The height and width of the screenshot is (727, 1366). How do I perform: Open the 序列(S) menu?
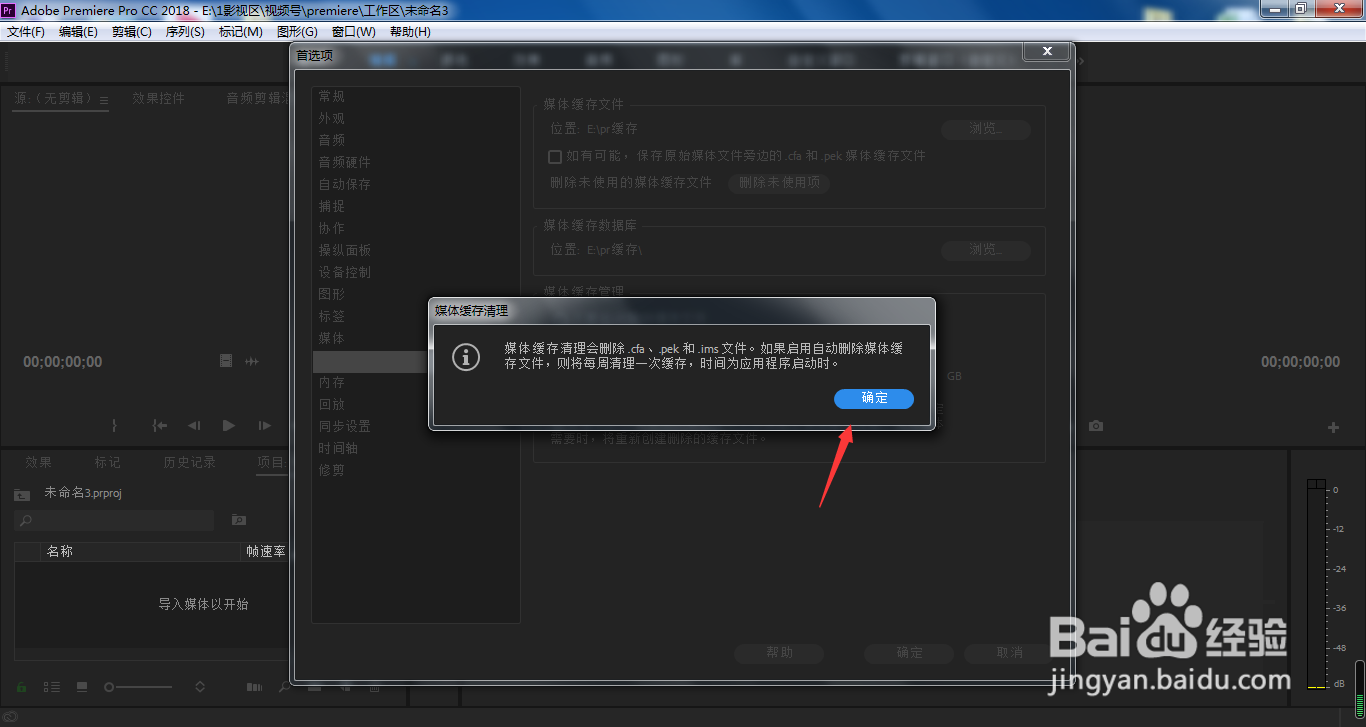(185, 32)
